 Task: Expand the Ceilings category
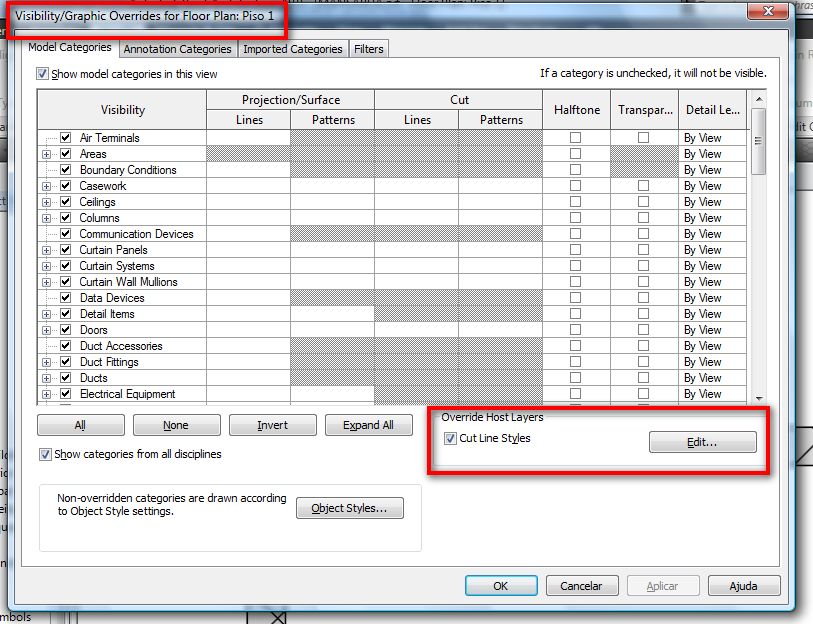(47, 202)
